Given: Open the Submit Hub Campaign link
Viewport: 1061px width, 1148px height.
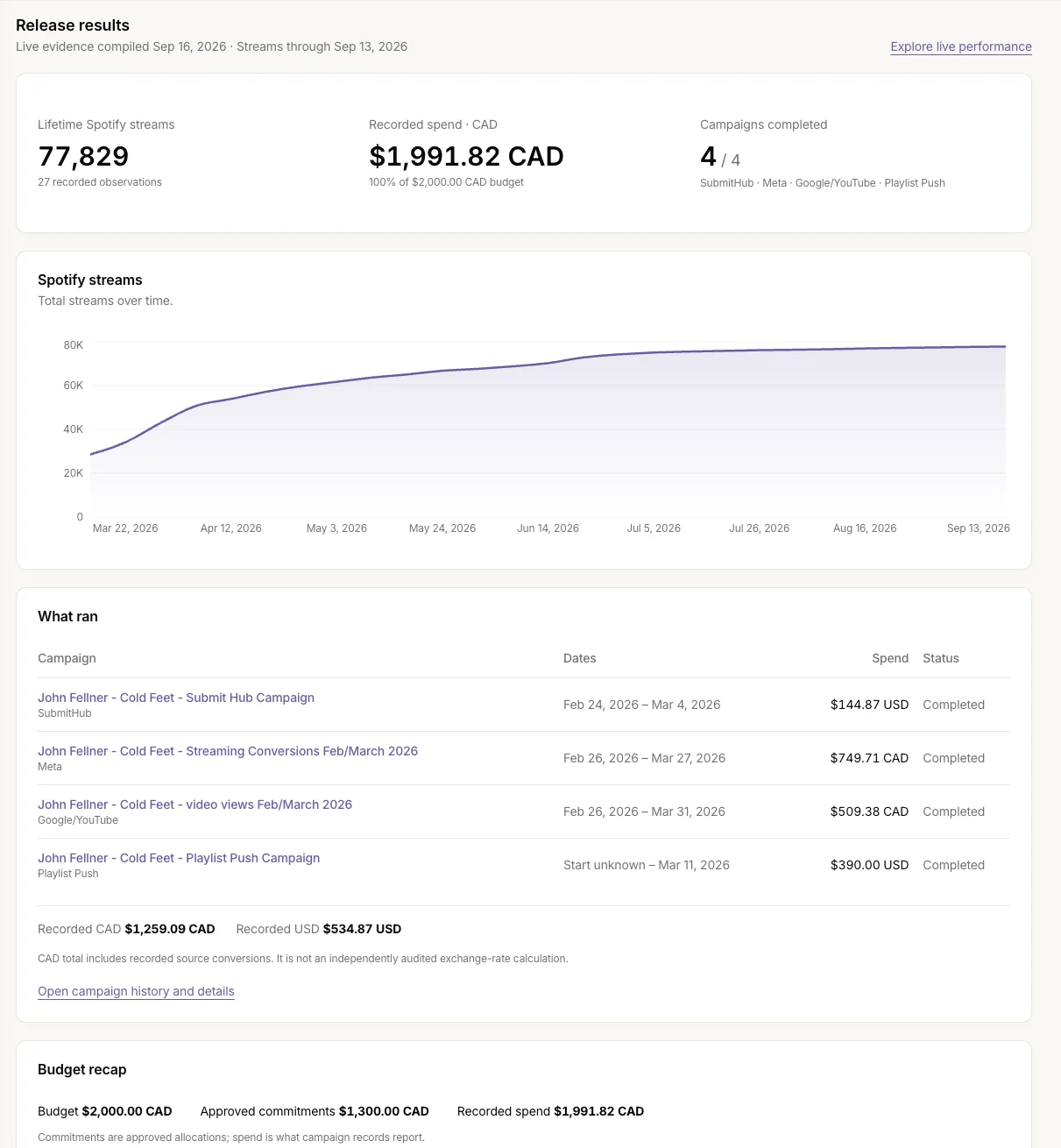Looking at the screenshot, I should point(176,698).
